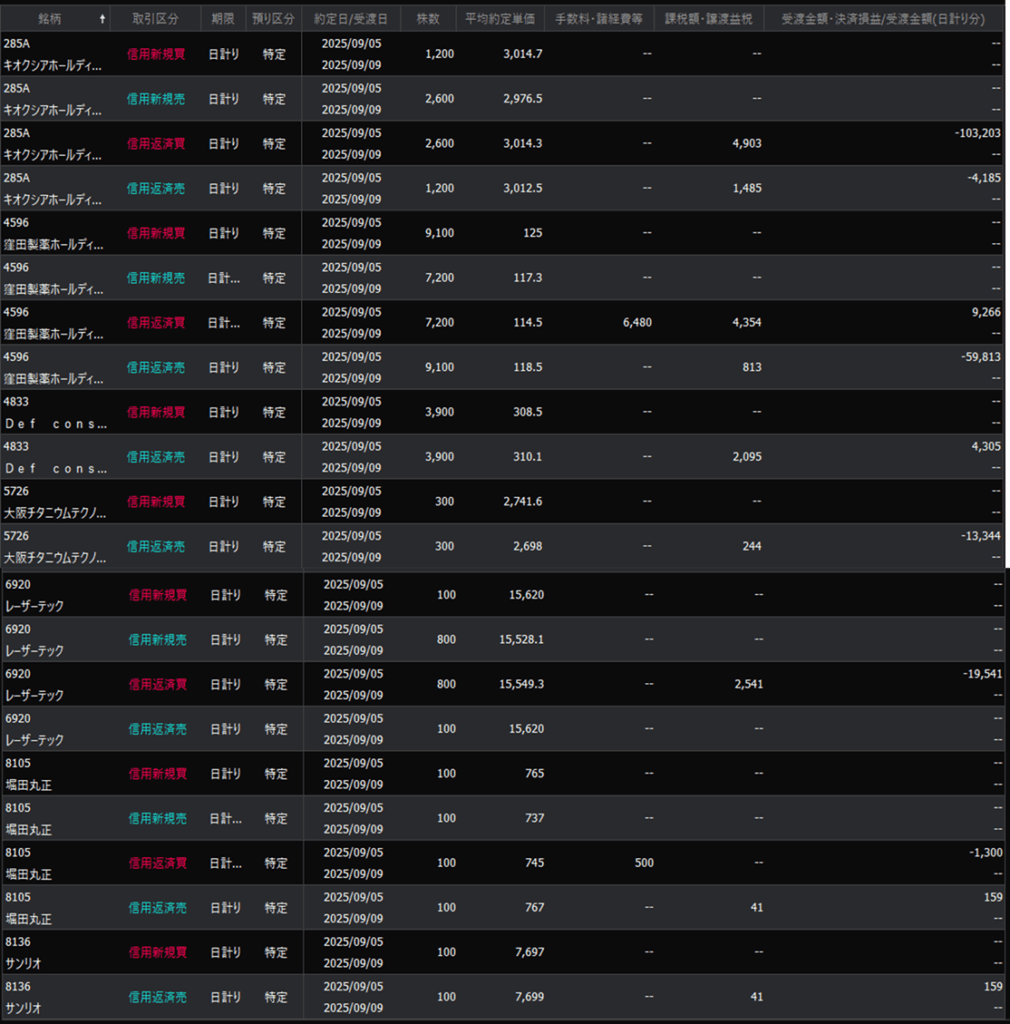
Task: Click the 6,480 fee cell
Action: (x=635, y=322)
